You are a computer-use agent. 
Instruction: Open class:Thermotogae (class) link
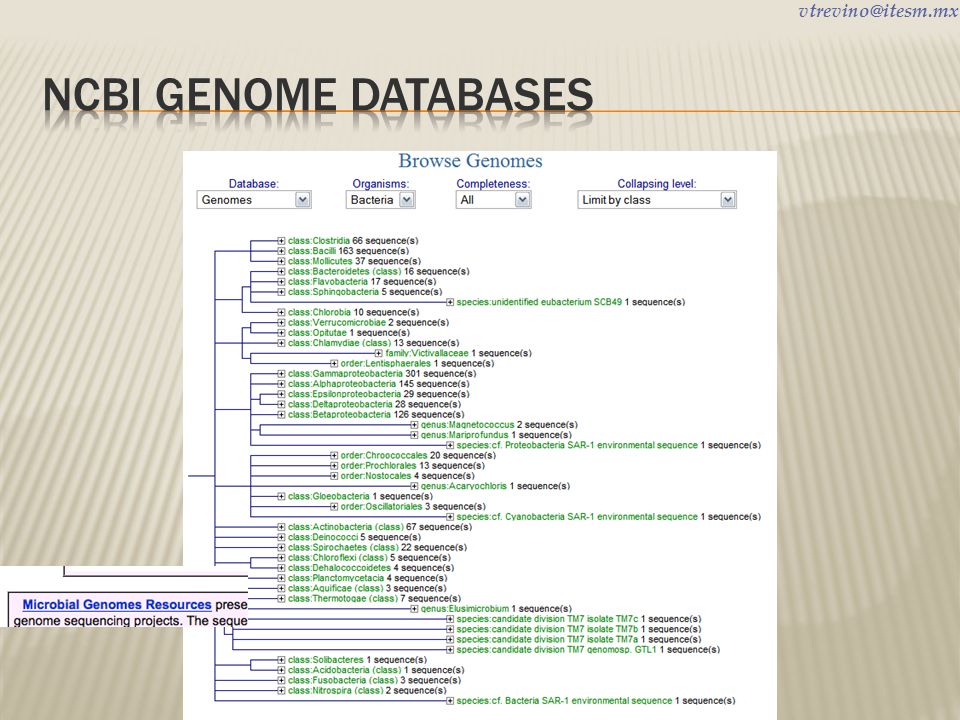[343, 598]
